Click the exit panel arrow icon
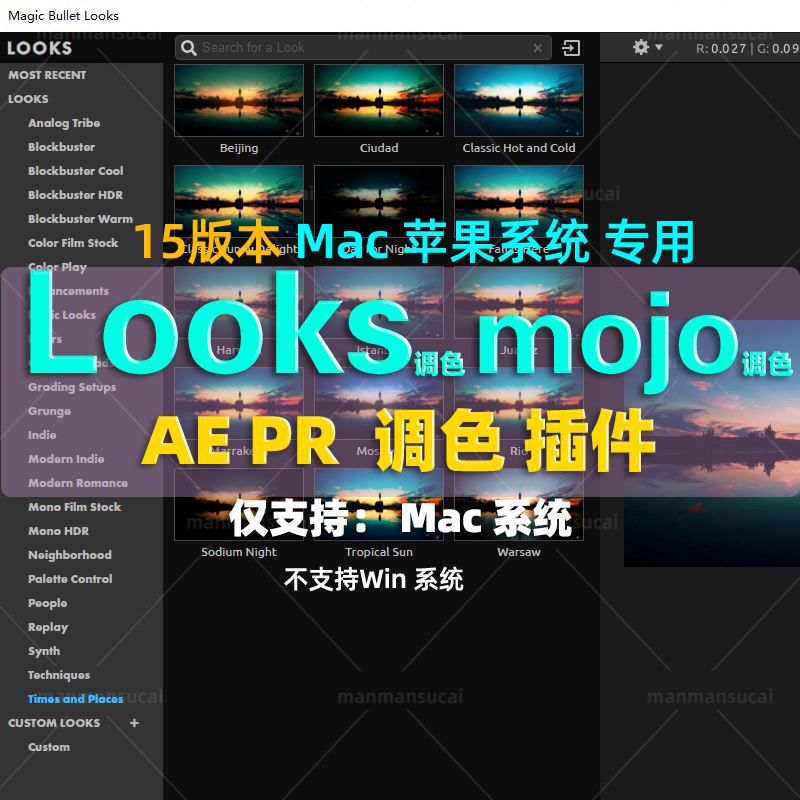800x800 pixels. click(x=571, y=47)
